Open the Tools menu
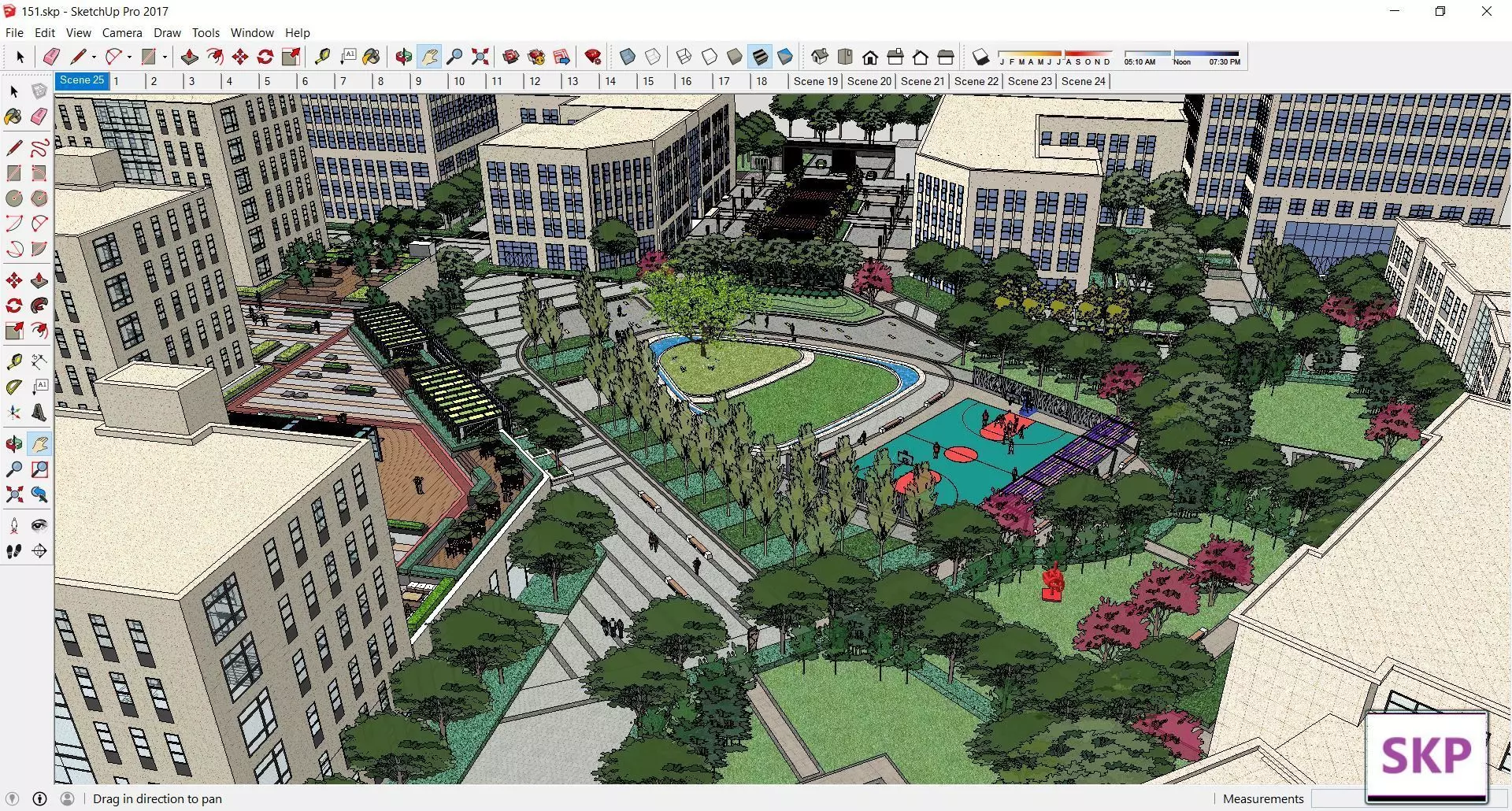1512x811 pixels. (206, 33)
